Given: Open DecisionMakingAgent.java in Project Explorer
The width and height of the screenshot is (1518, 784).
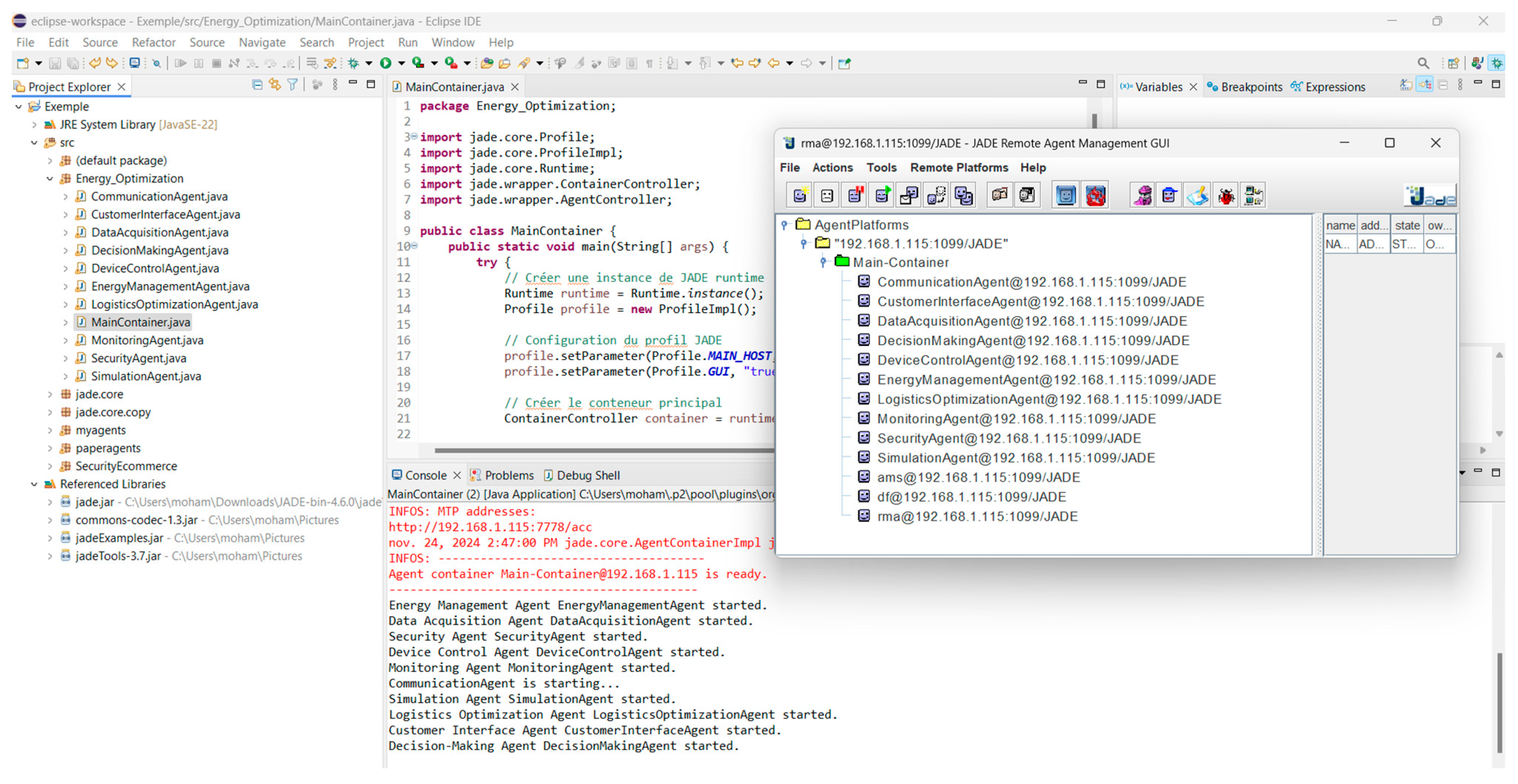Looking at the screenshot, I should [x=159, y=250].
